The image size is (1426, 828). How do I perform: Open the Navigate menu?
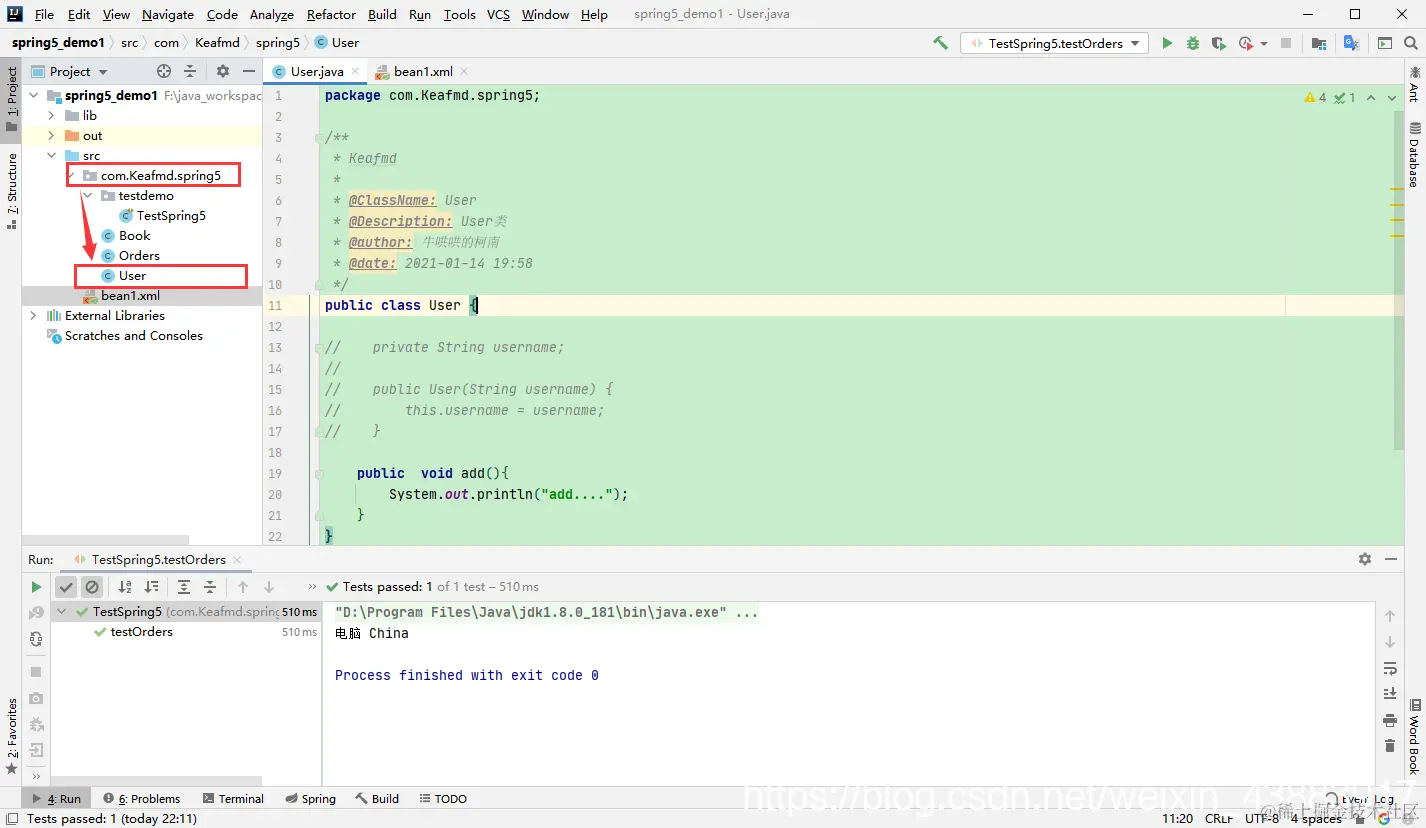pyautogui.click(x=168, y=14)
